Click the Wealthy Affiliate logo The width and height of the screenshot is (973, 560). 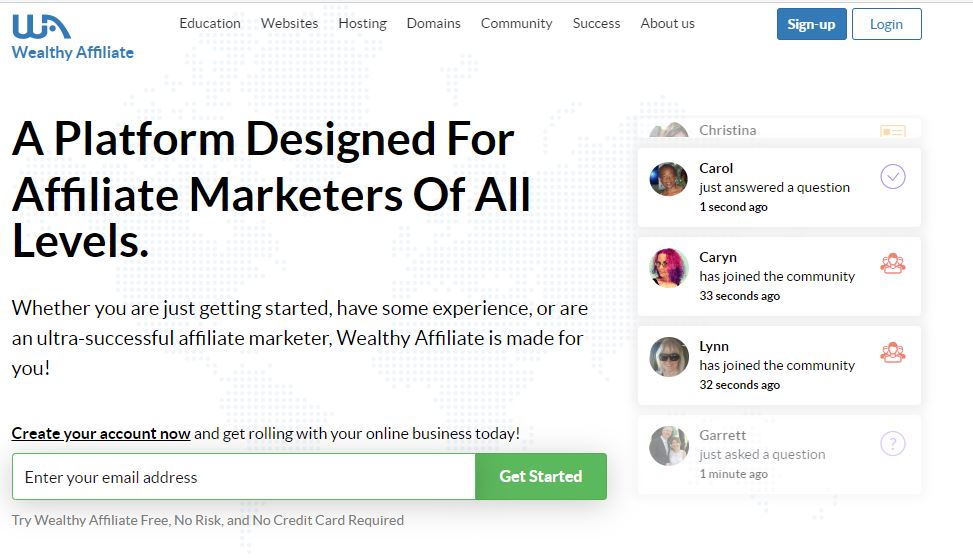pyautogui.click(x=73, y=37)
